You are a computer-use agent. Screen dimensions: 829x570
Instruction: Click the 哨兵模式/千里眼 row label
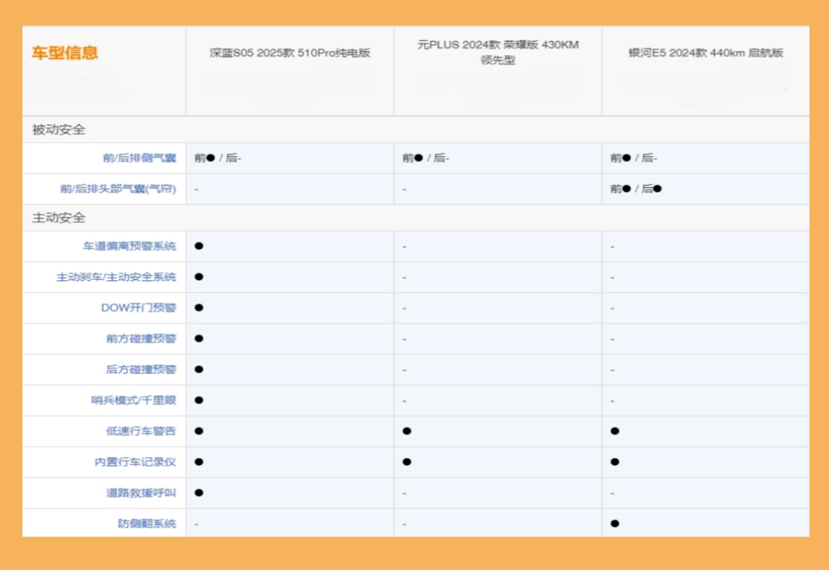click(x=134, y=400)
